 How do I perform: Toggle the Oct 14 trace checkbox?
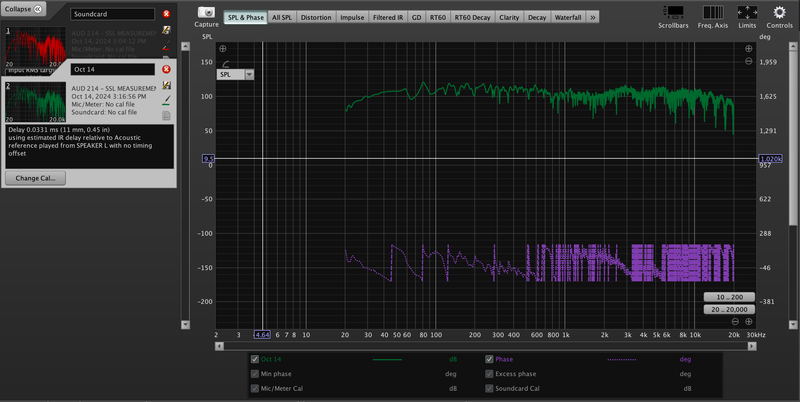[255, 359]
